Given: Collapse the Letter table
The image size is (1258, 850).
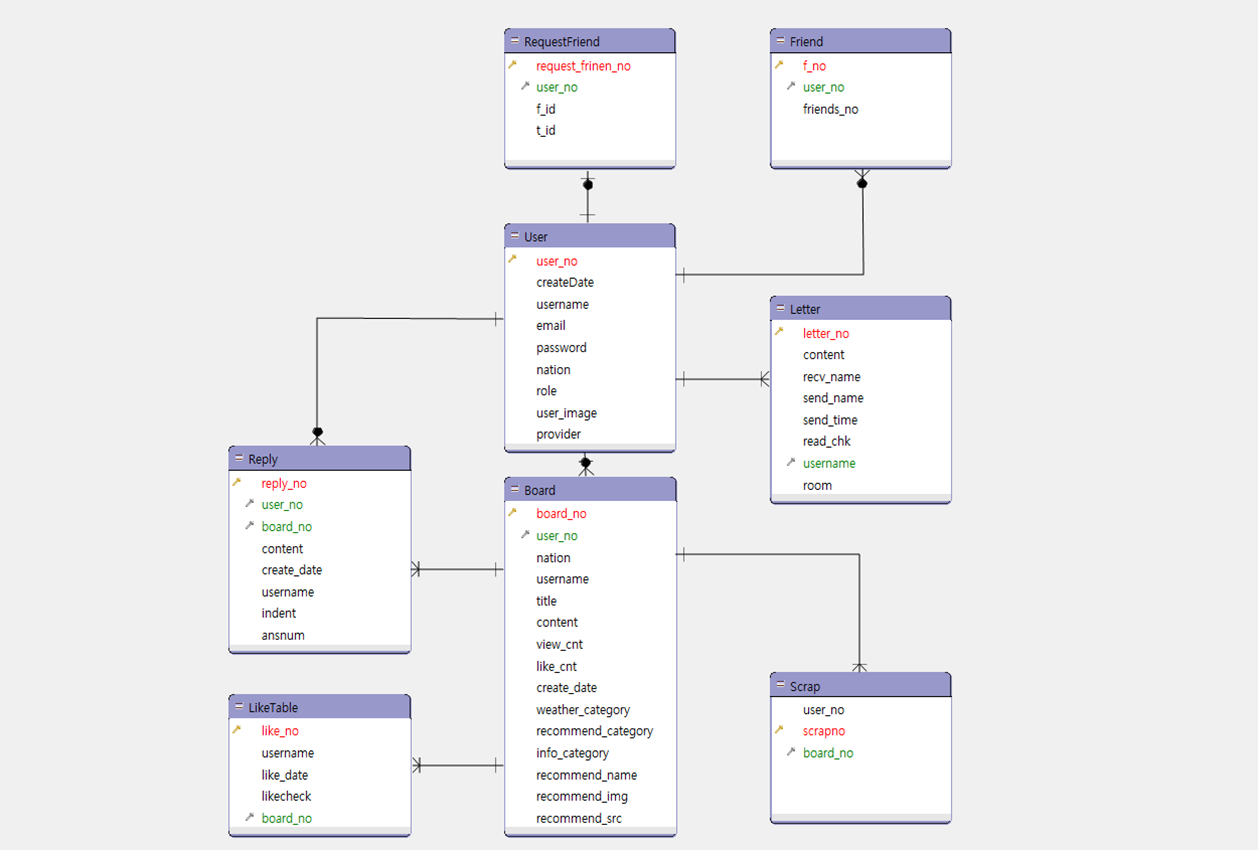Looking at the screenshot, I should pos(780,309).
